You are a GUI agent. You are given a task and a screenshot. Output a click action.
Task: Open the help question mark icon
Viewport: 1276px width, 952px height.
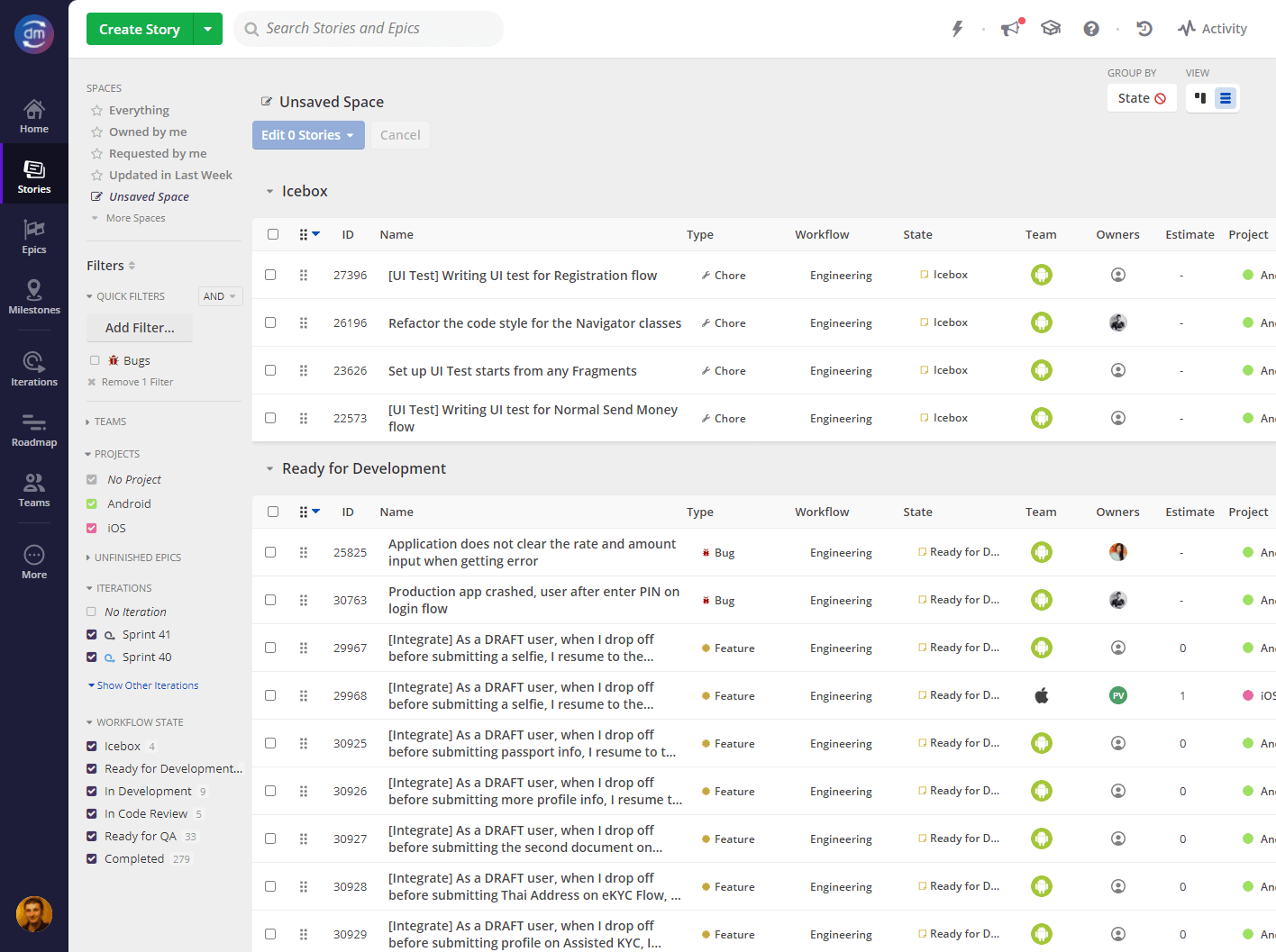[x=1091, y=29]
